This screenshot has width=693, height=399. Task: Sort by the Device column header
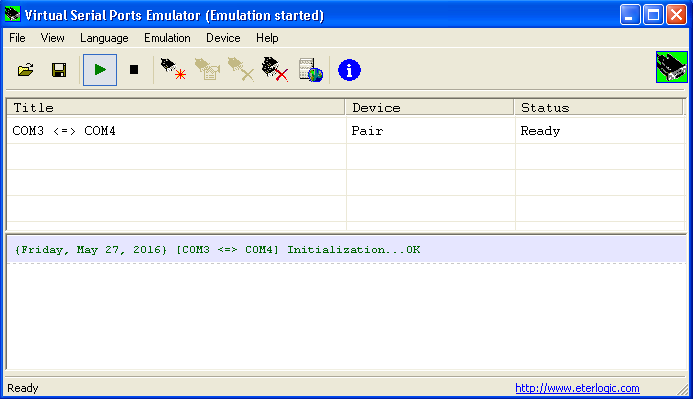pyautogui.click(x=430, y=107)
